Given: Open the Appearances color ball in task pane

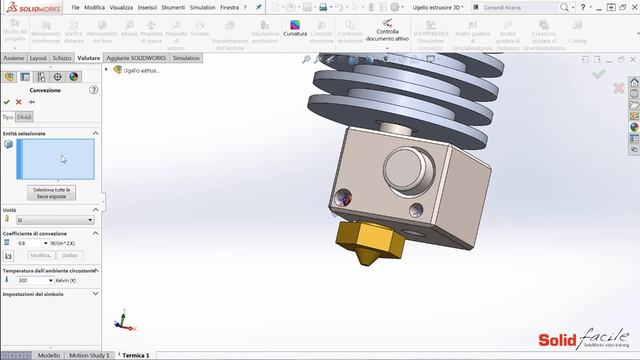Looking at the screenshot, I should click(634, 127).
